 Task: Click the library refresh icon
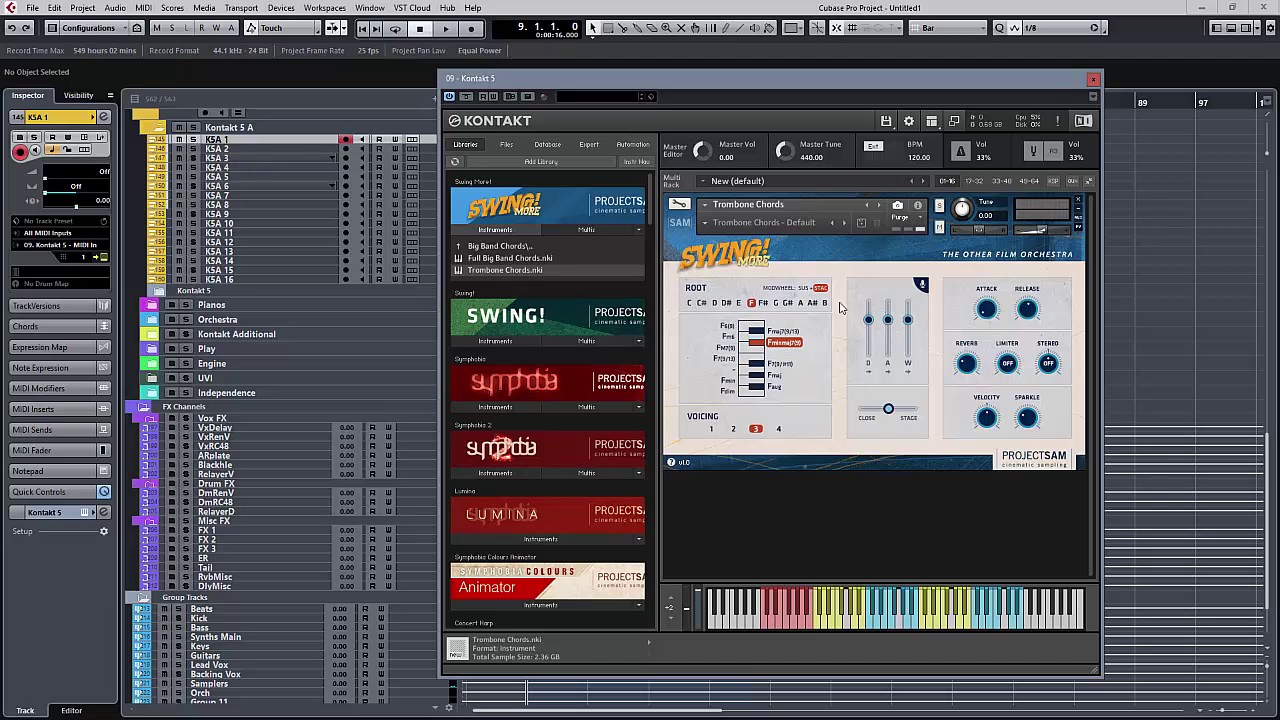[455, 162]
